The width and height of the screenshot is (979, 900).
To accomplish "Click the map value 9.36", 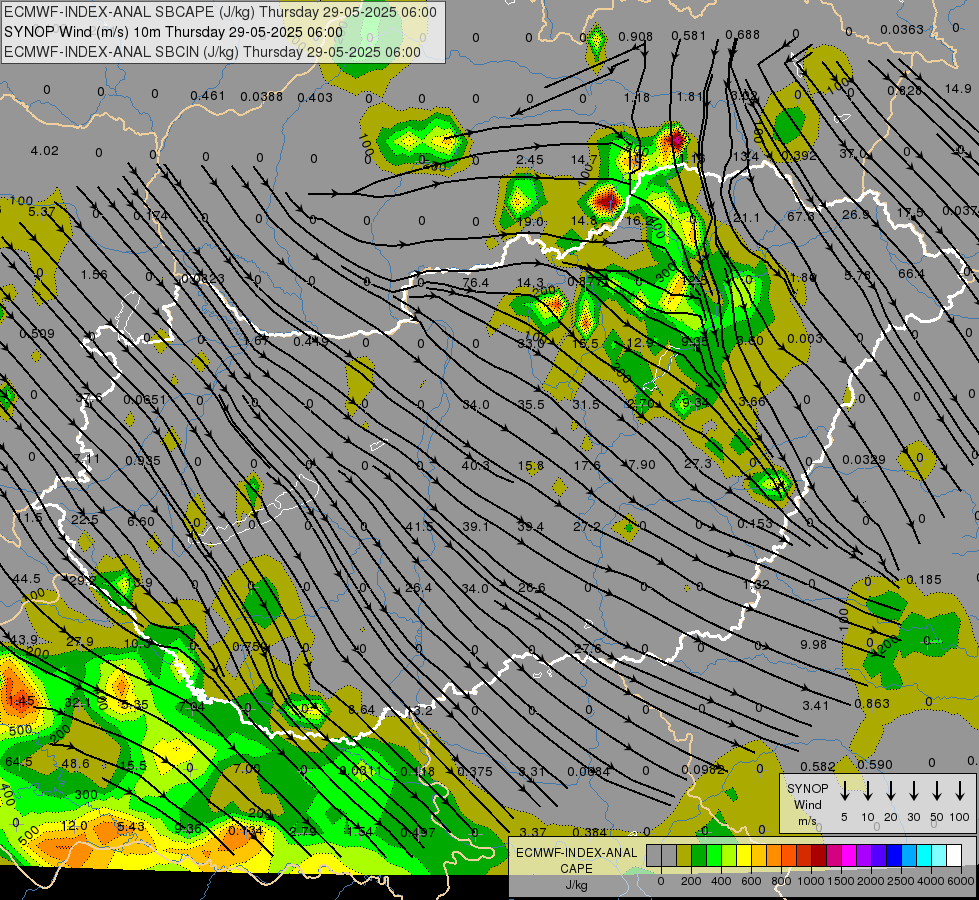I will (187, 829).
